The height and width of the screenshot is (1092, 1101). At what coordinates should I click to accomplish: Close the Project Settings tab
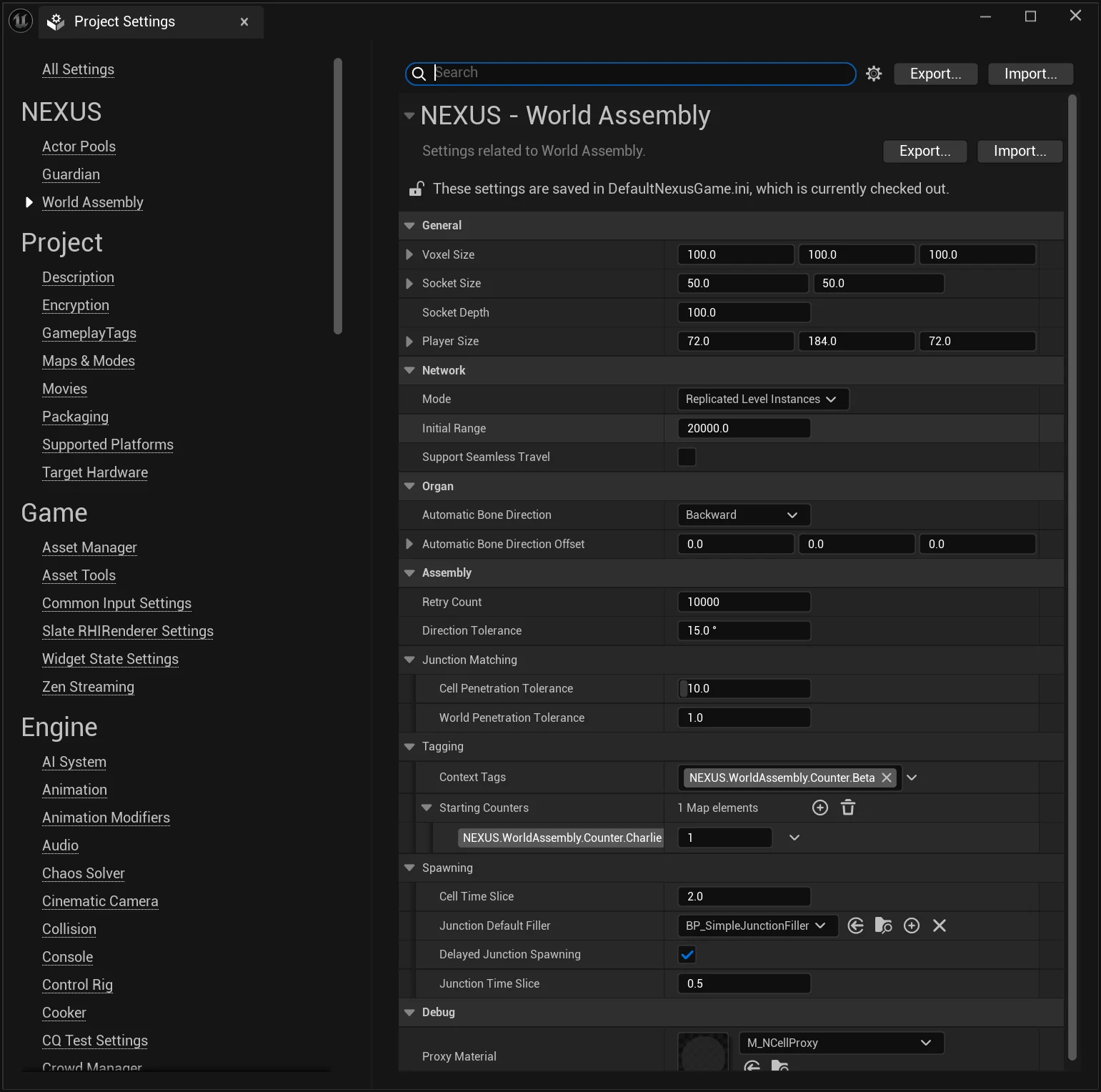point(244,22)
